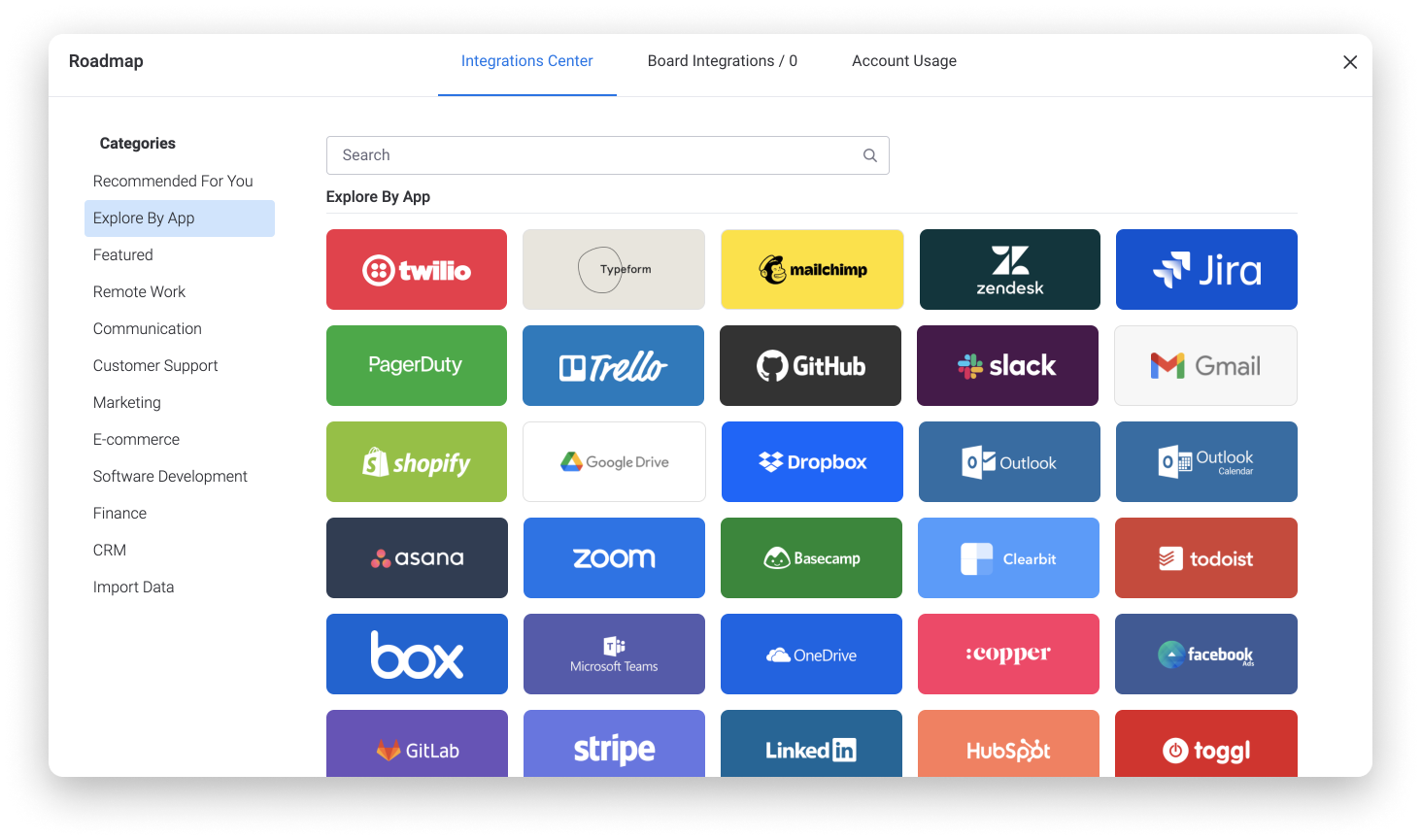Select the Gmail app tile
Screen dimensions: 1421x840
[x=1205, y=365]
